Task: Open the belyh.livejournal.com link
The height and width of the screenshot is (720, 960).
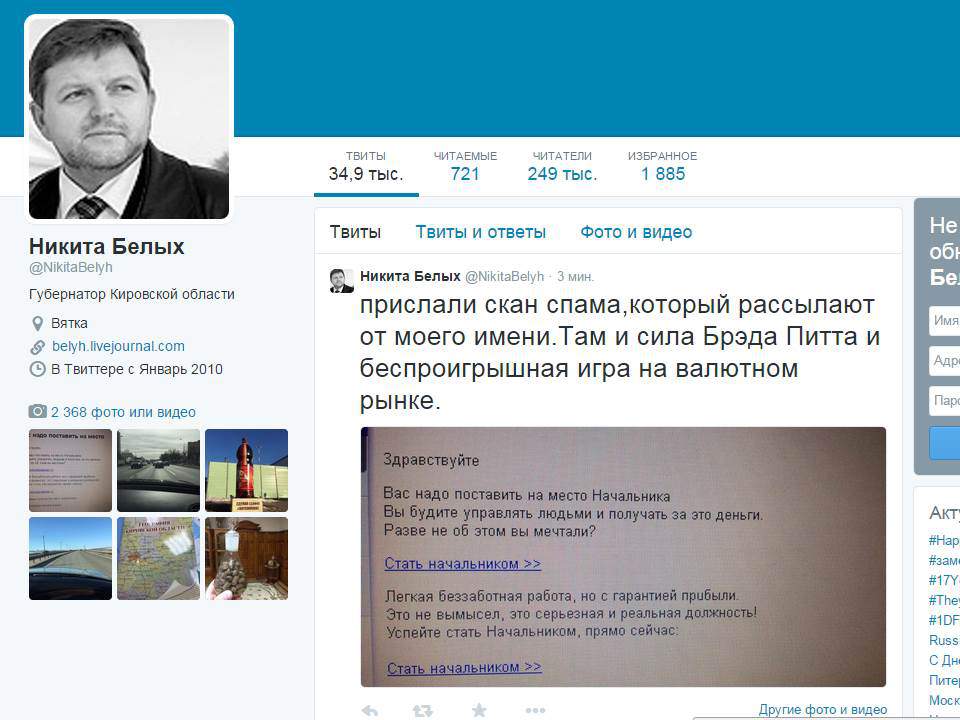Action: (118, 346)
